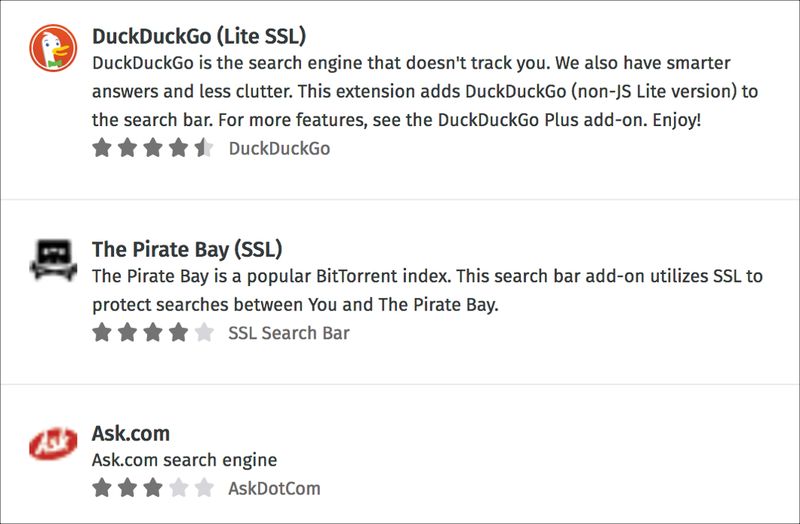The image size is (800, 524).
Task: Click the first star of DuckDuckGo rating
Action: point(102,148)
